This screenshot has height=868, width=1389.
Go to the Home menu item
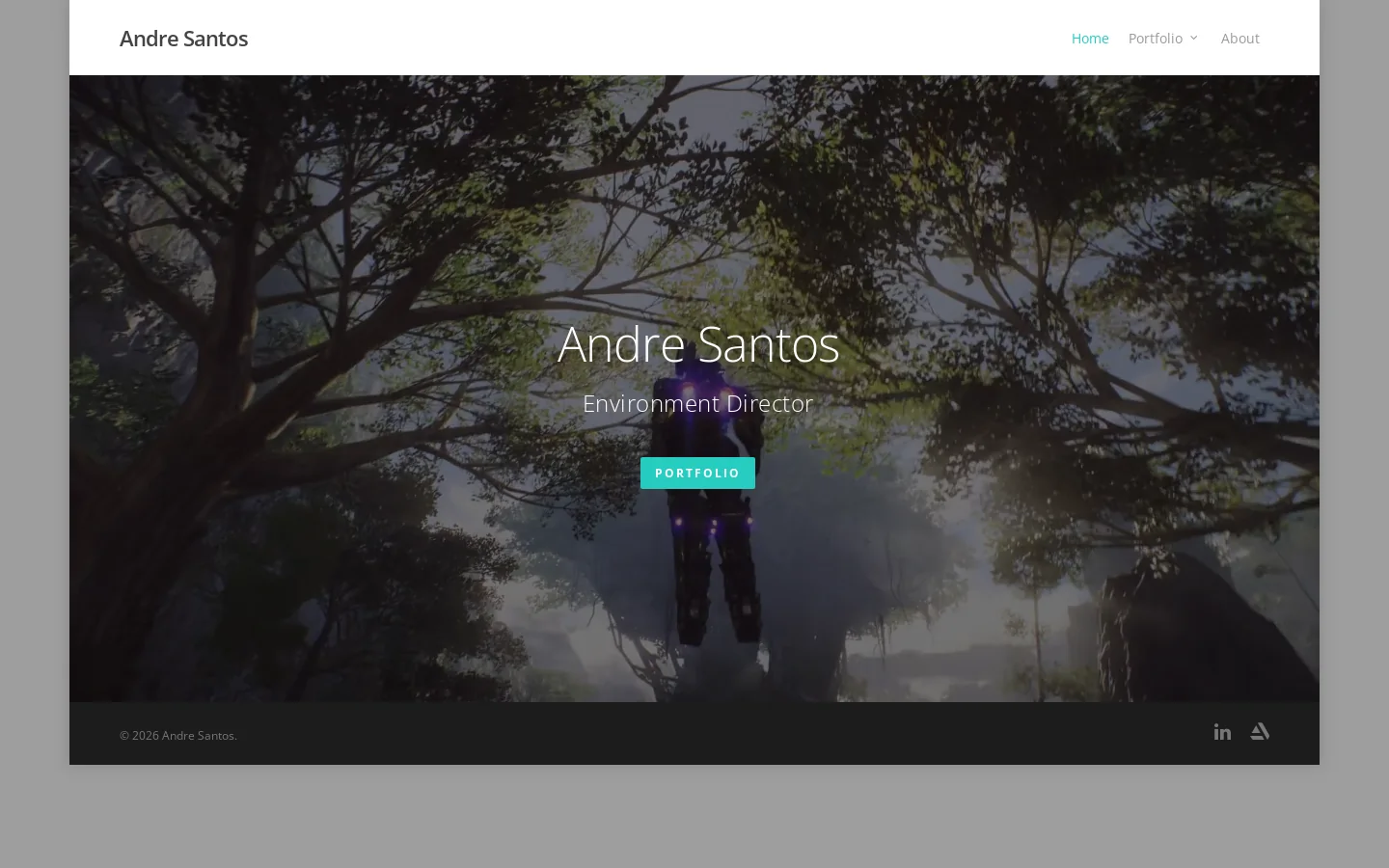tap(1090, 39)
